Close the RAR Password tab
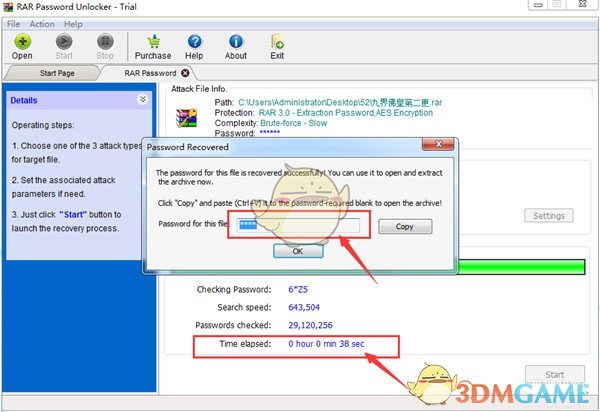Image resolution: width=600 pixels, height=412 pixels. pos(185,73)
